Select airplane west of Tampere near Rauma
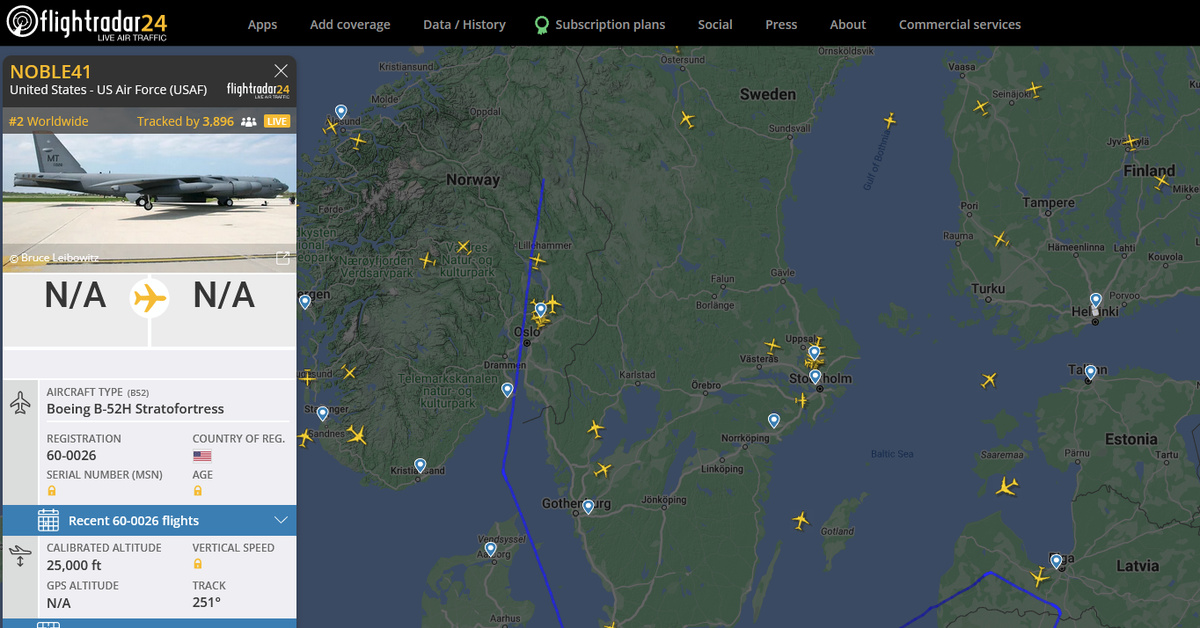 pos(1000,239)
